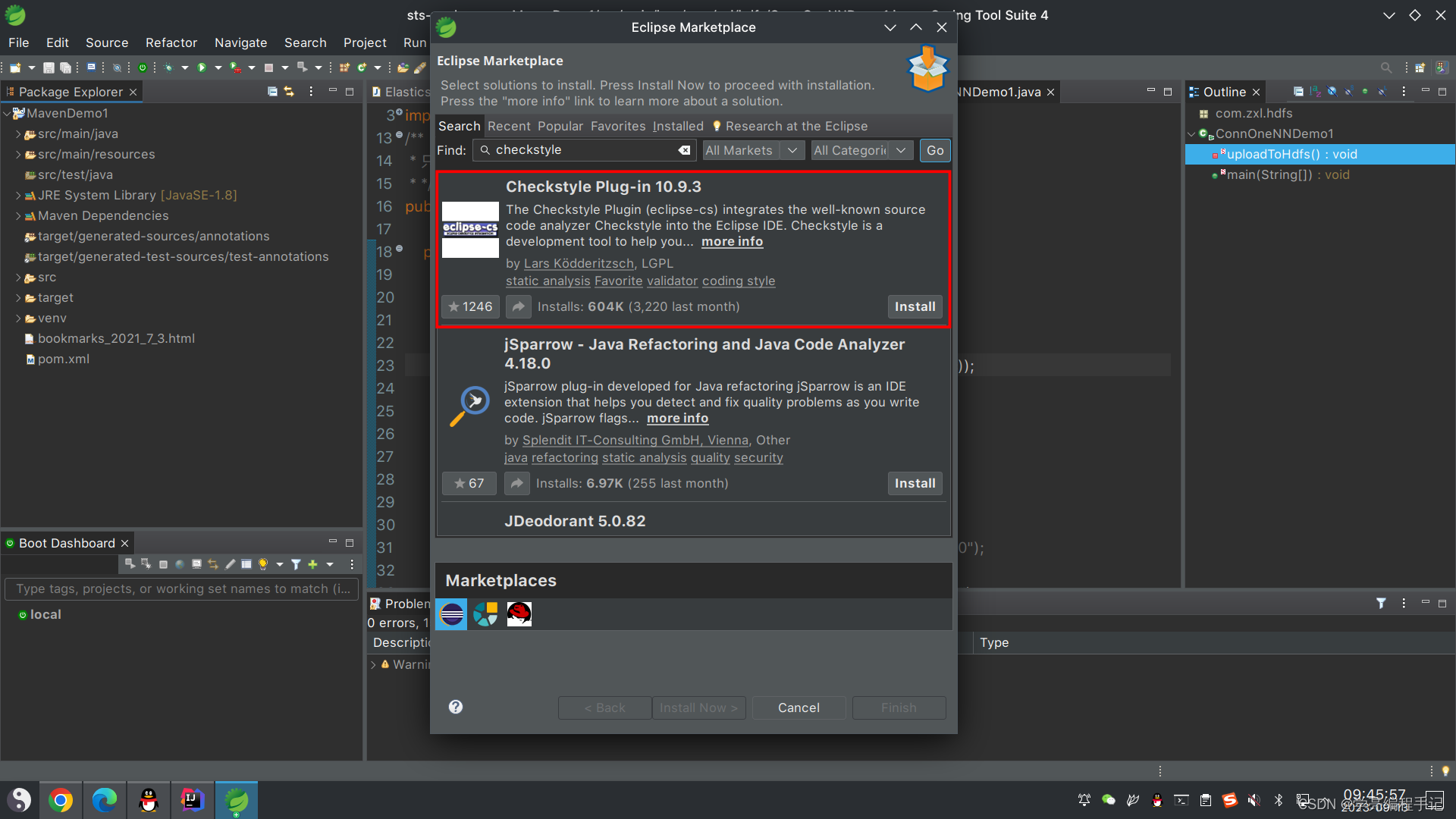Click the Go button to search

pos(935,150)
